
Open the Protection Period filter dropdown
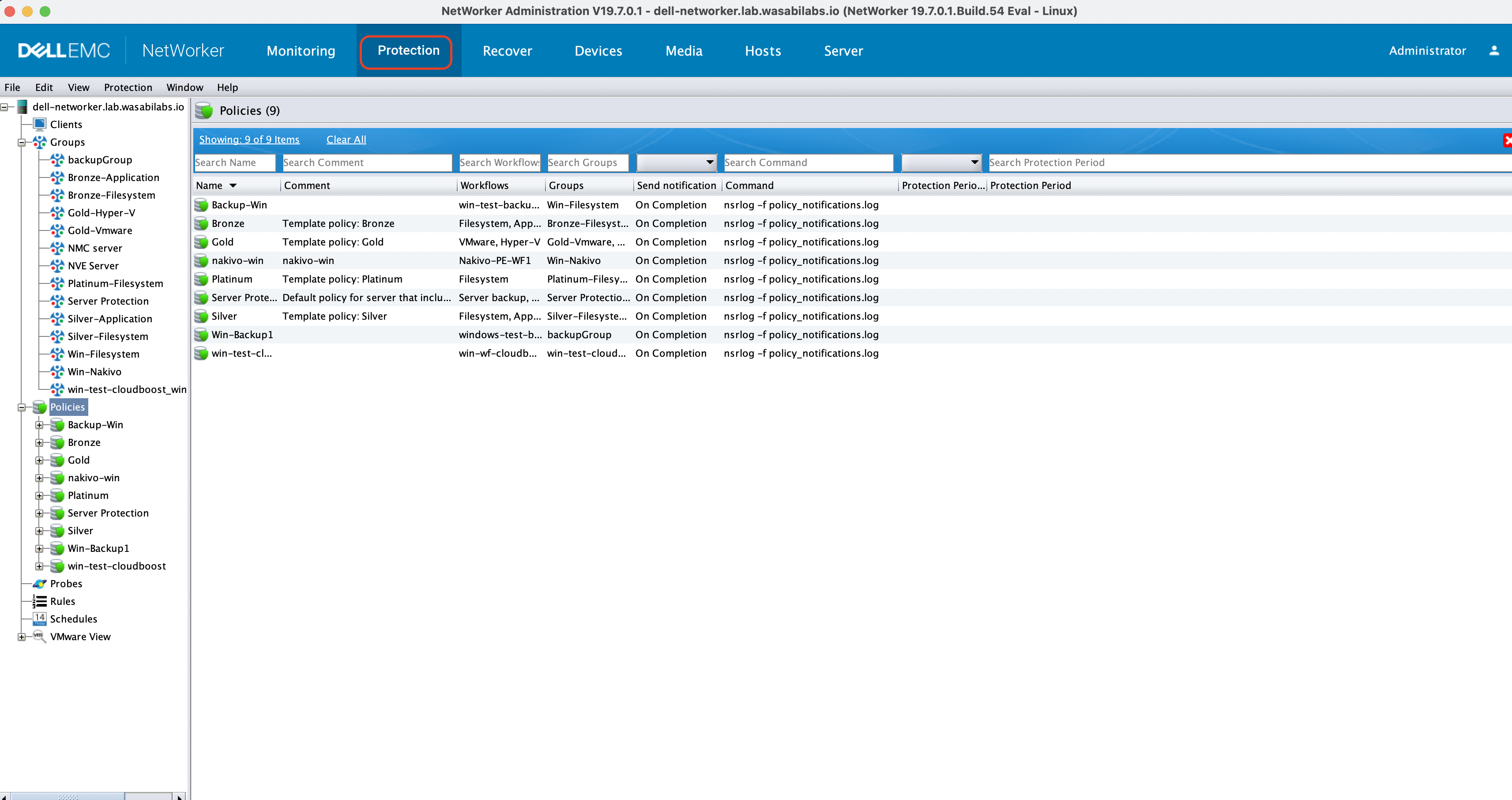coord(941,162)
